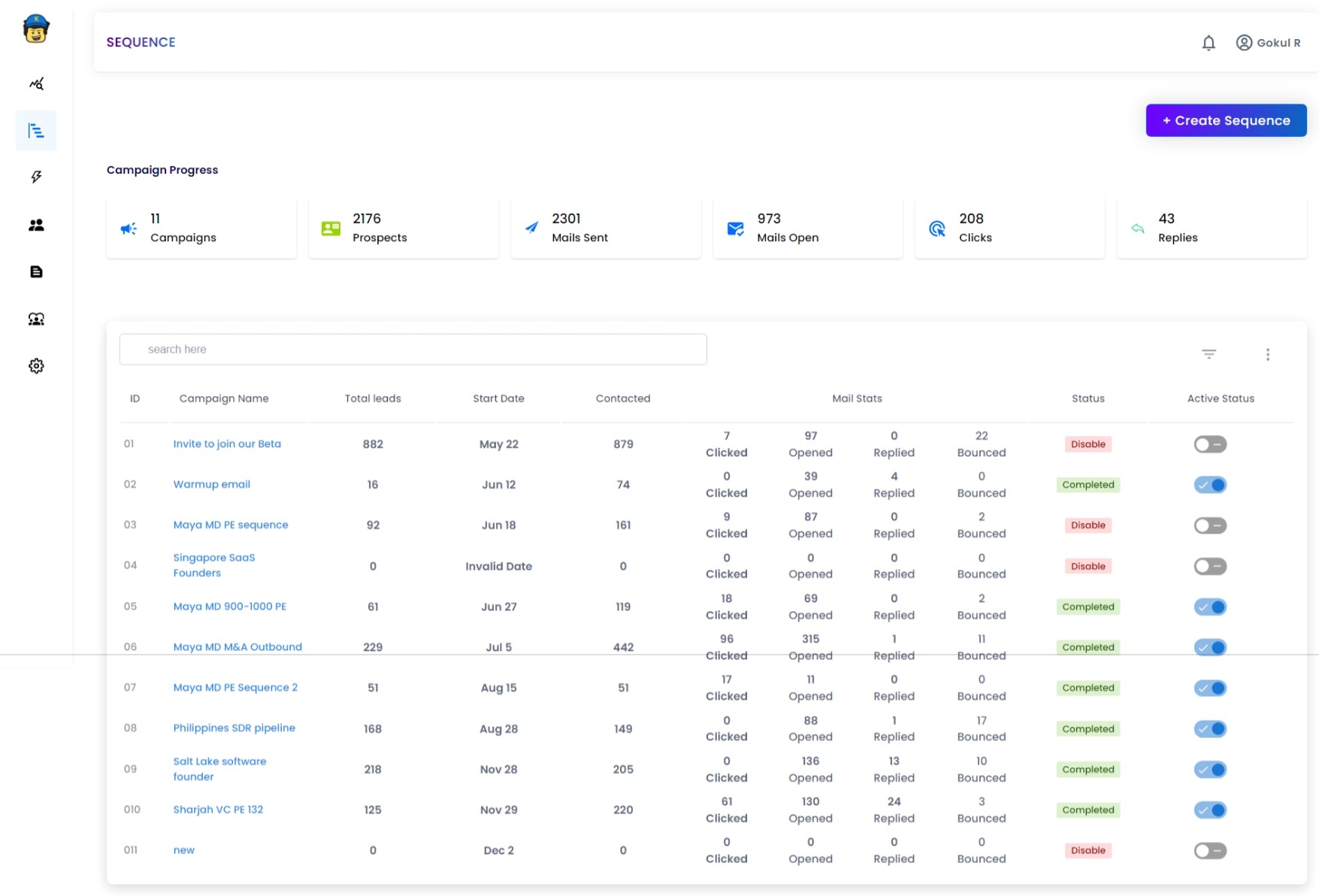Select the Mails Open stat card
The width and height of the screenshot is (1319, 896).
pos(807,228)
